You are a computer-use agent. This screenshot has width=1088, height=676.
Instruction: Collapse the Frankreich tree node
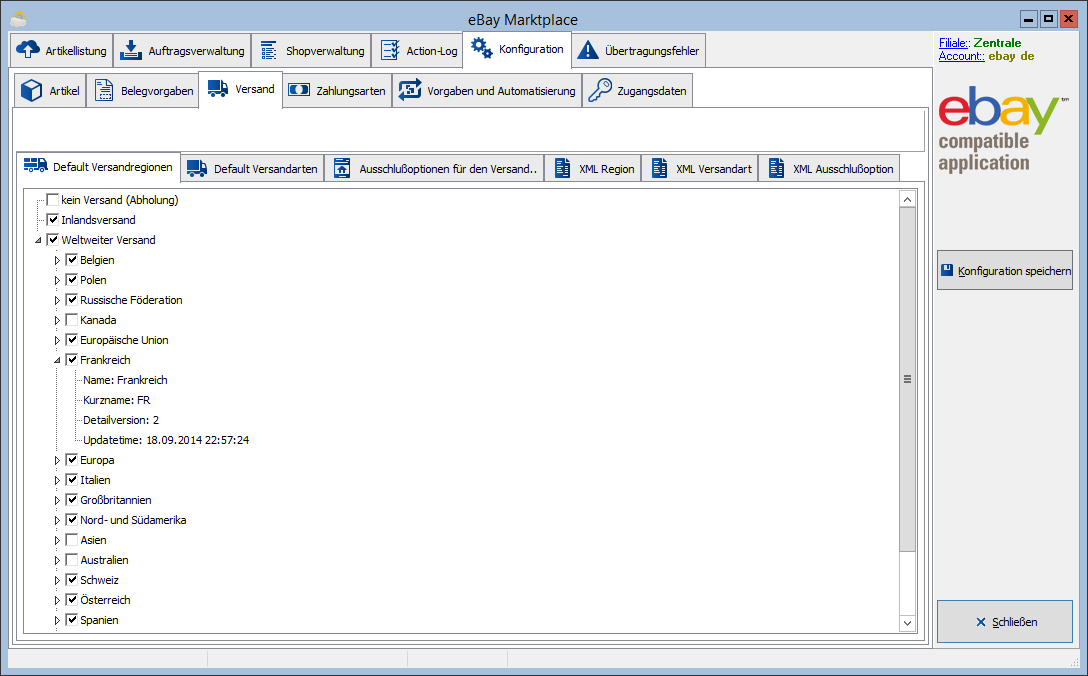[x=57, y=360]
